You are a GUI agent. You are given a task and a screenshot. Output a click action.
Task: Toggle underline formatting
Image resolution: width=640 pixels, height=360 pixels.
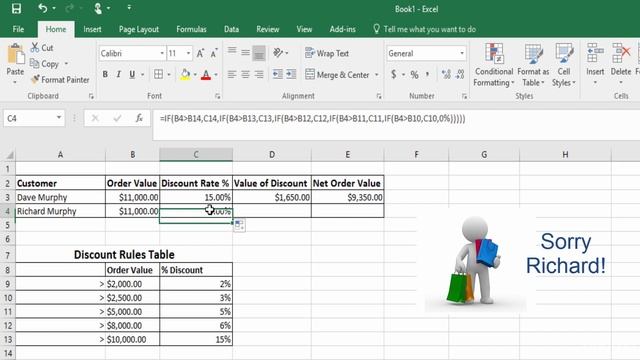(132, 74)
